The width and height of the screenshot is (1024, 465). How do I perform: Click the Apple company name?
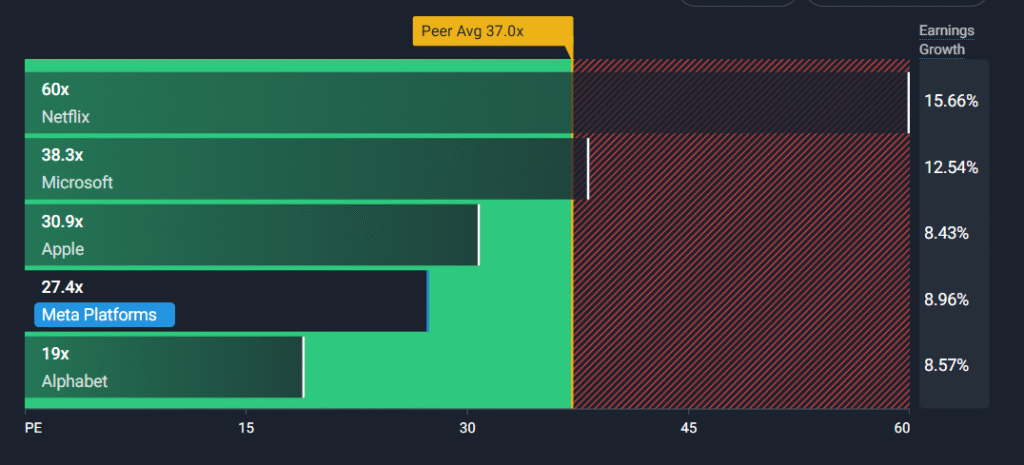63,249
